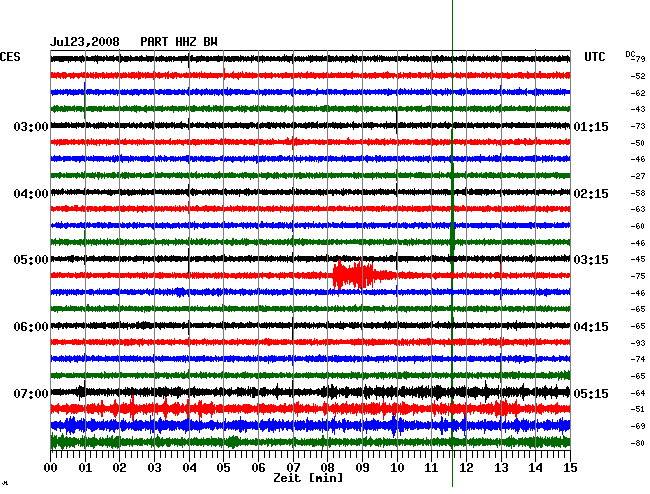This screenshot has width=650, height=494.
Task: Click the 'Jul23,2008' date title
Action: click(x=85, y=42)
